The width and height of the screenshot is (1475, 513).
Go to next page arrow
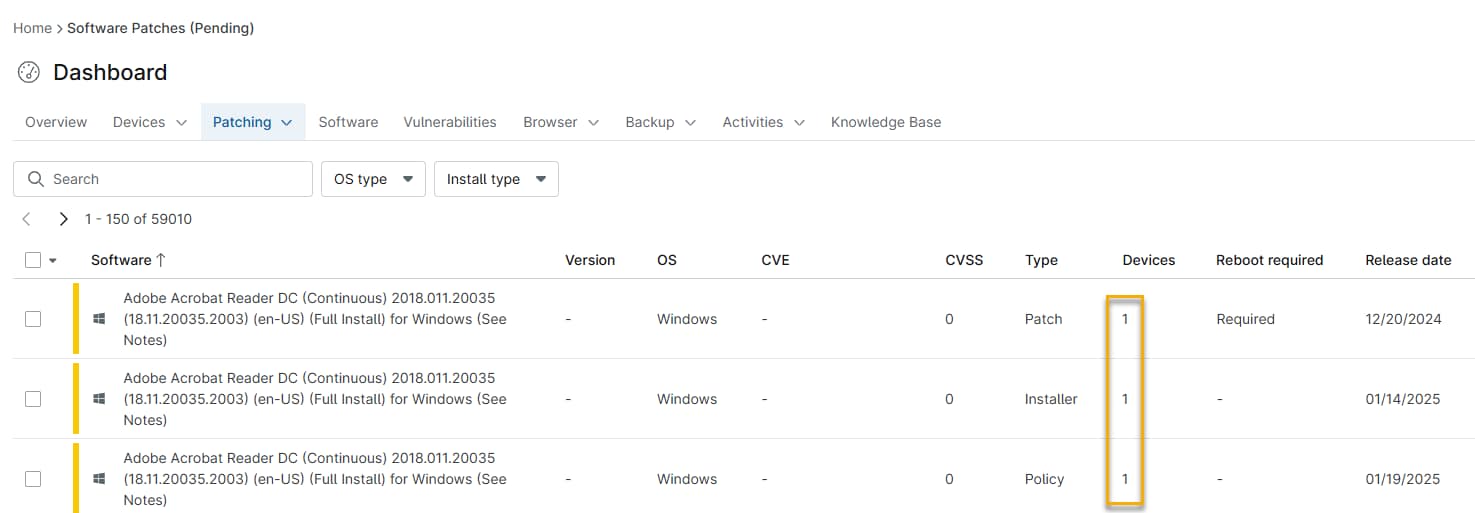[x=63, y=219]
